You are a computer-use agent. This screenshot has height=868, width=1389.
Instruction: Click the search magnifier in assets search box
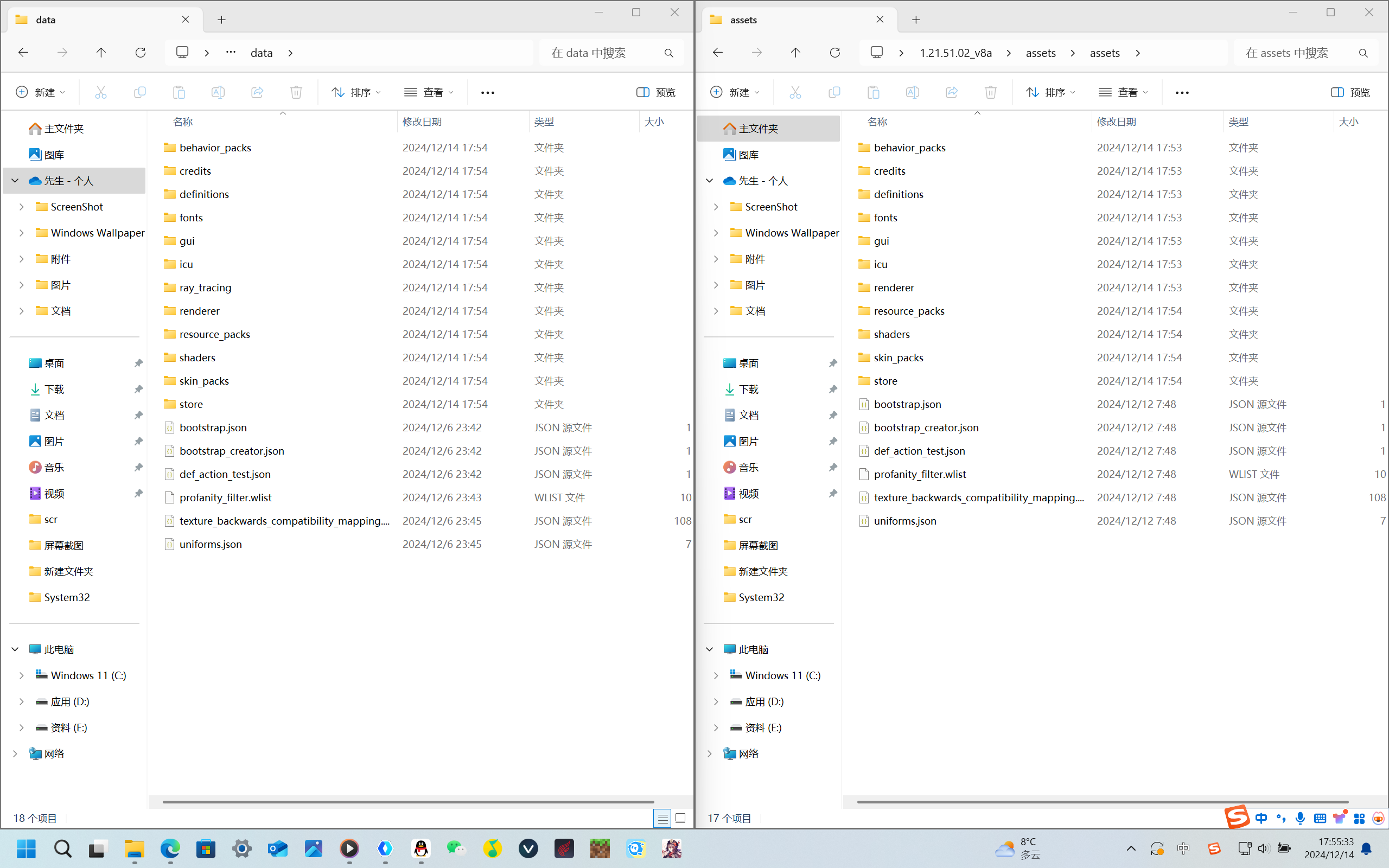coord(1363,53)
